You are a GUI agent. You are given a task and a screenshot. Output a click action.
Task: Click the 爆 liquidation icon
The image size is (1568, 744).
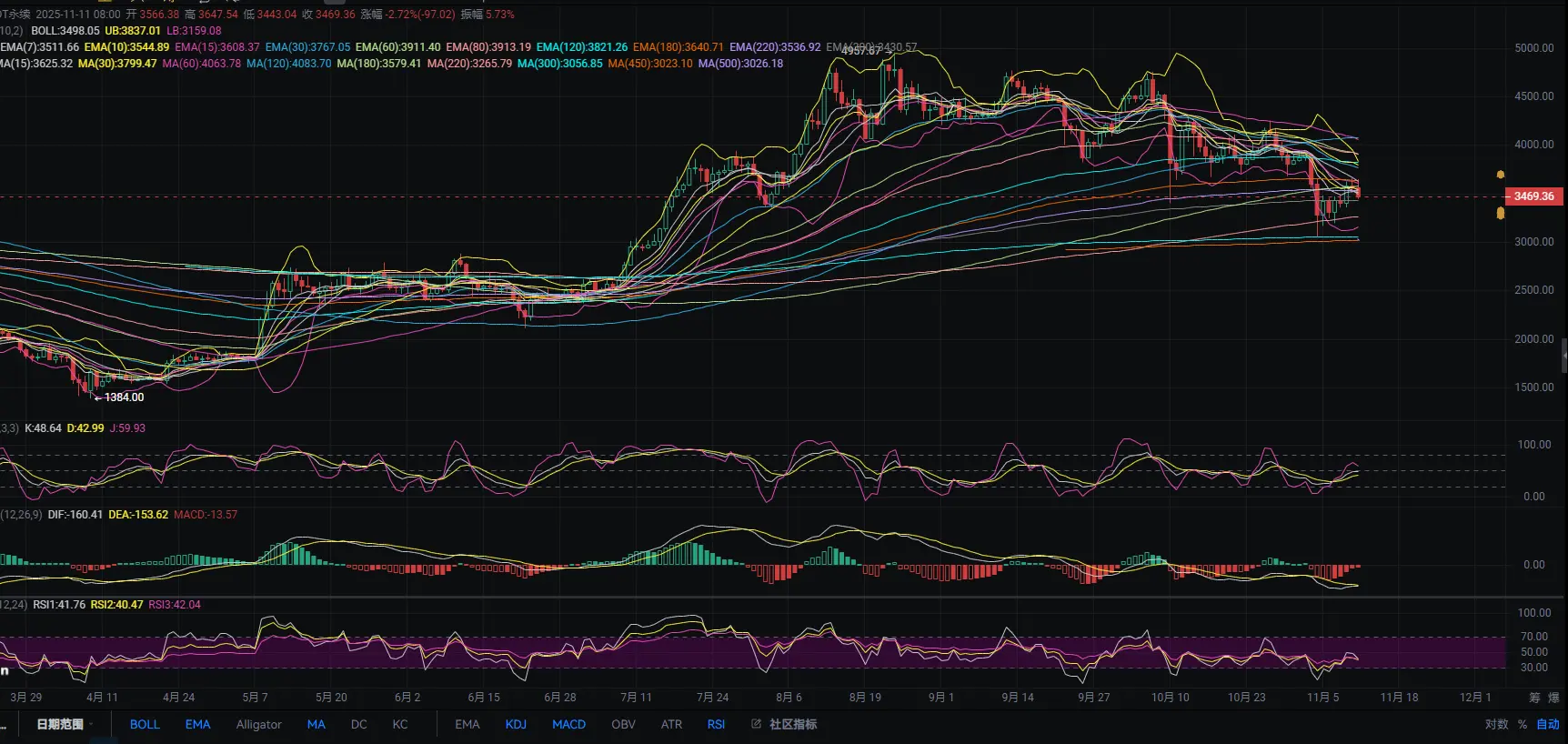1553,698
